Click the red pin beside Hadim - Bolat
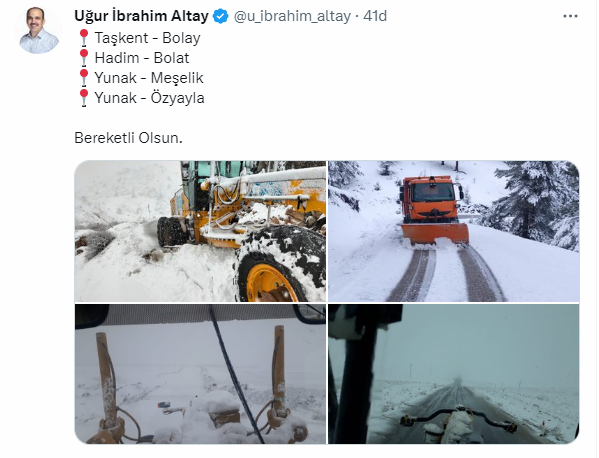 [x=84, y=58]
